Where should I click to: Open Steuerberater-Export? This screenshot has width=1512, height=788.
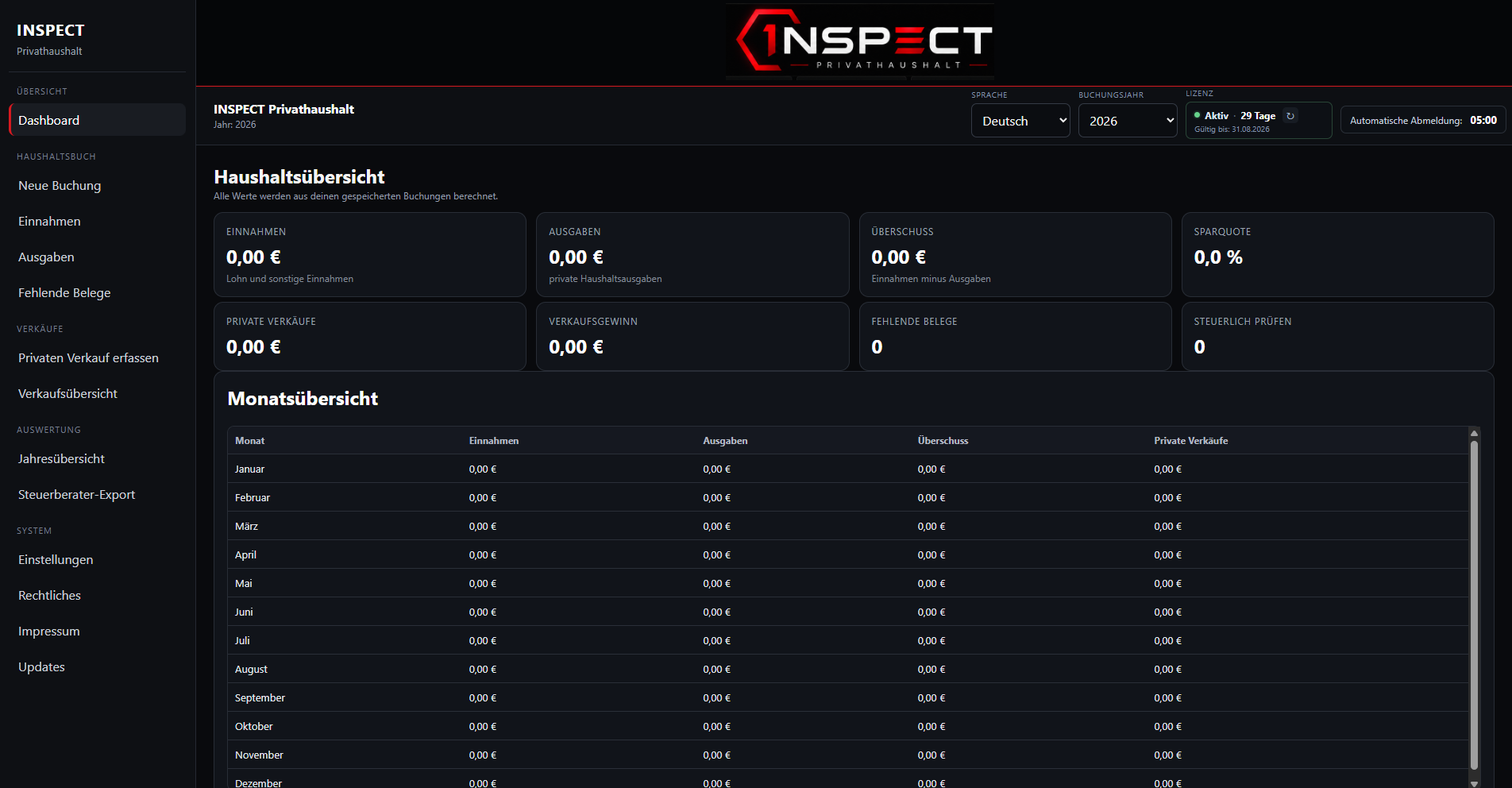click(97, 494)
